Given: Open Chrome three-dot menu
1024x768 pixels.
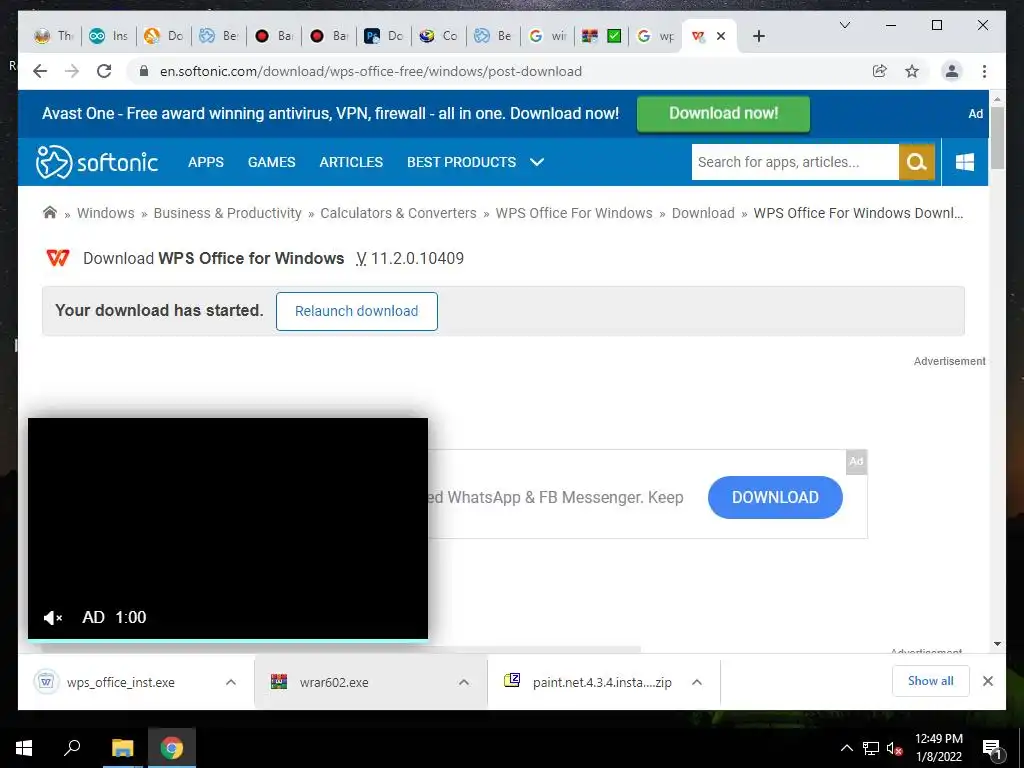Looking at the screenshot, I should [984, 71].
